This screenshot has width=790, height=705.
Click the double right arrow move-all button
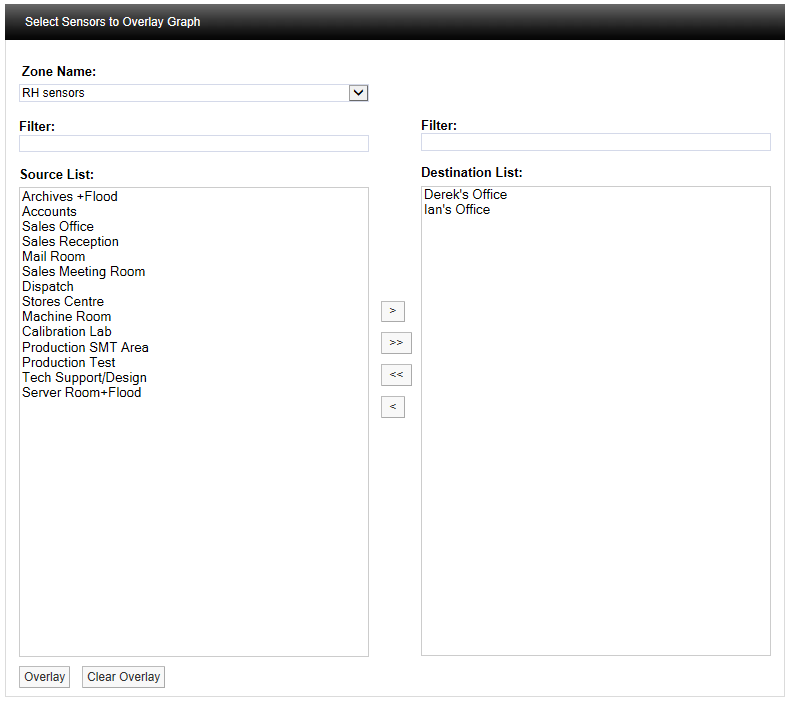click(396, 343)
